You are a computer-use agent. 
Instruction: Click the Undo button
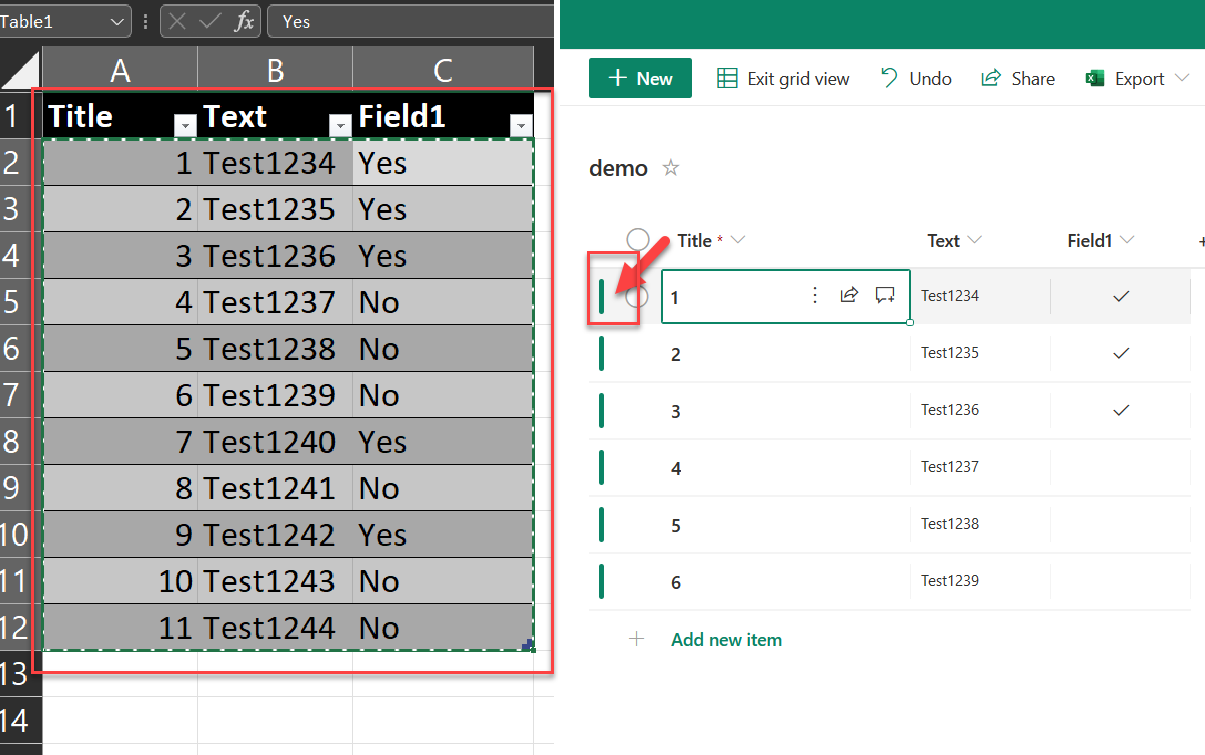(x=916, y=79)
